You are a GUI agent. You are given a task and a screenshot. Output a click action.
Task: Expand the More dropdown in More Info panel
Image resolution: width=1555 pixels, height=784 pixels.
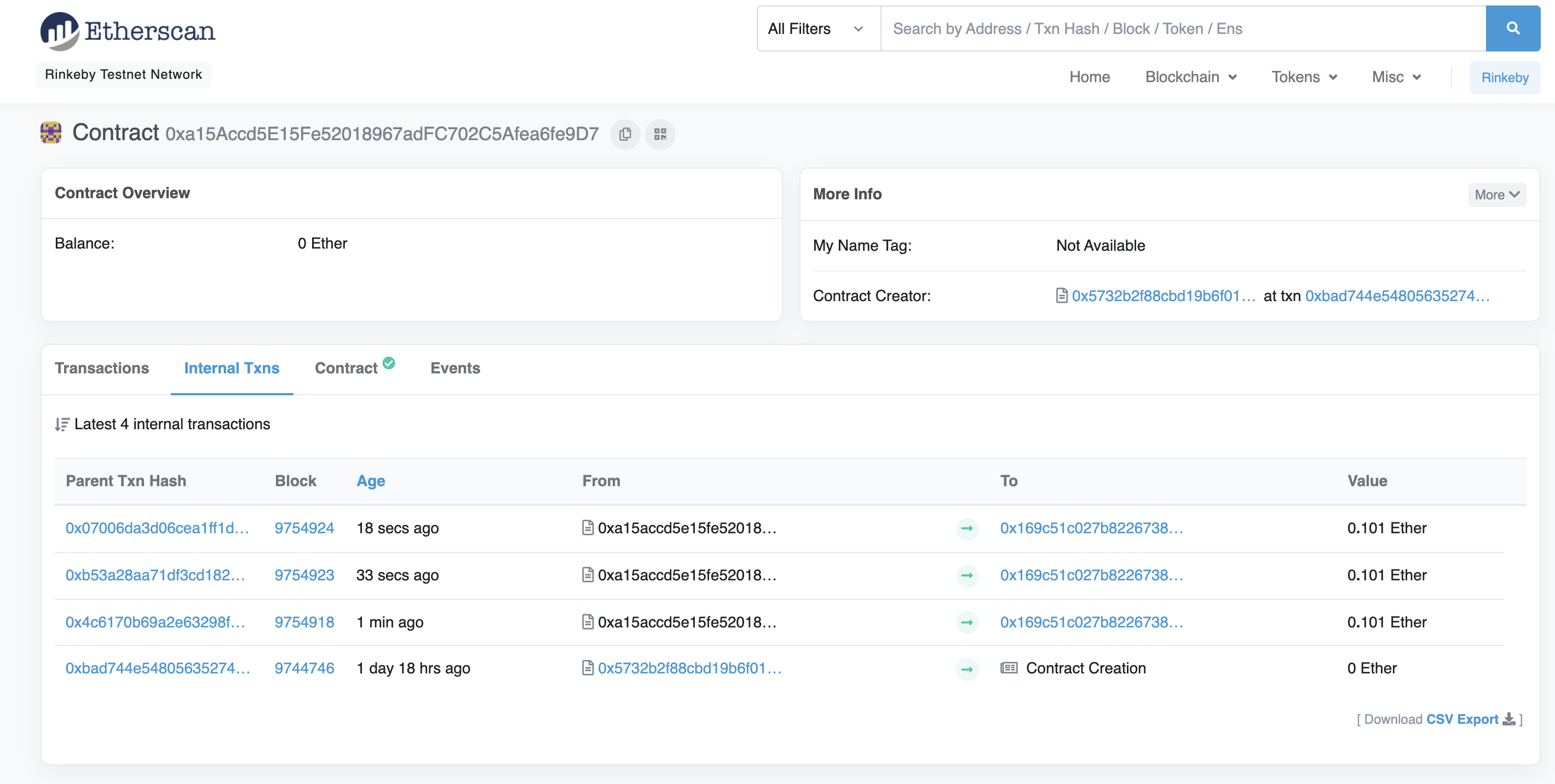(1496, 194)
